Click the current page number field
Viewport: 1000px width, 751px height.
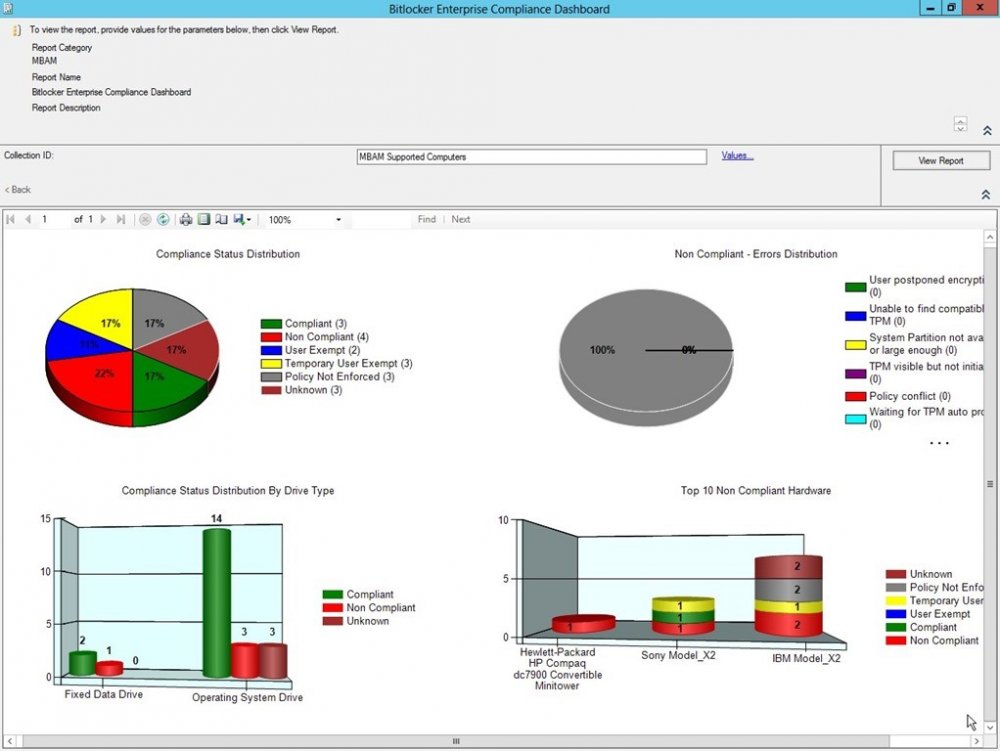pos(53,219)
